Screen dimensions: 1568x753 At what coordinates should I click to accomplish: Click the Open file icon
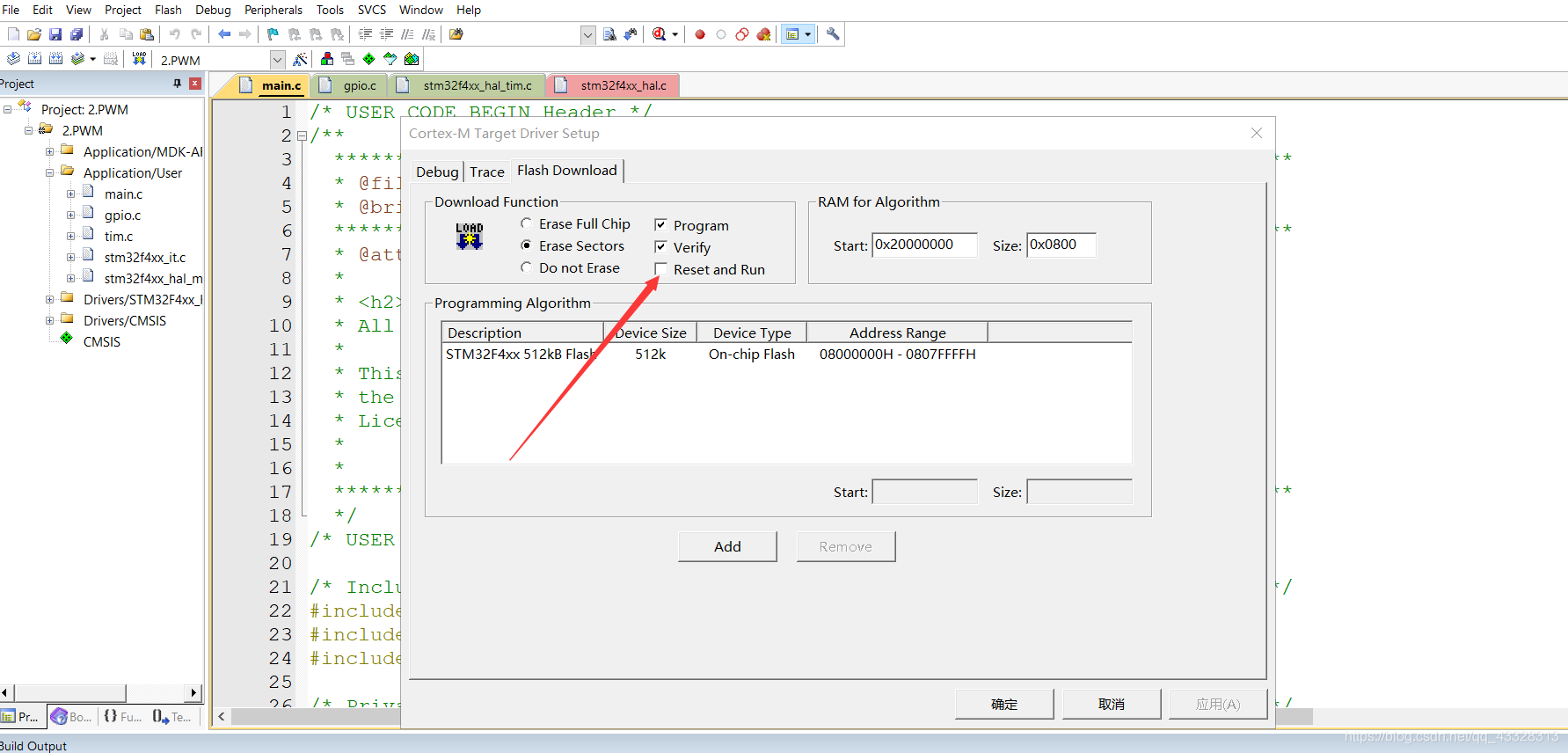click(34, 34)
